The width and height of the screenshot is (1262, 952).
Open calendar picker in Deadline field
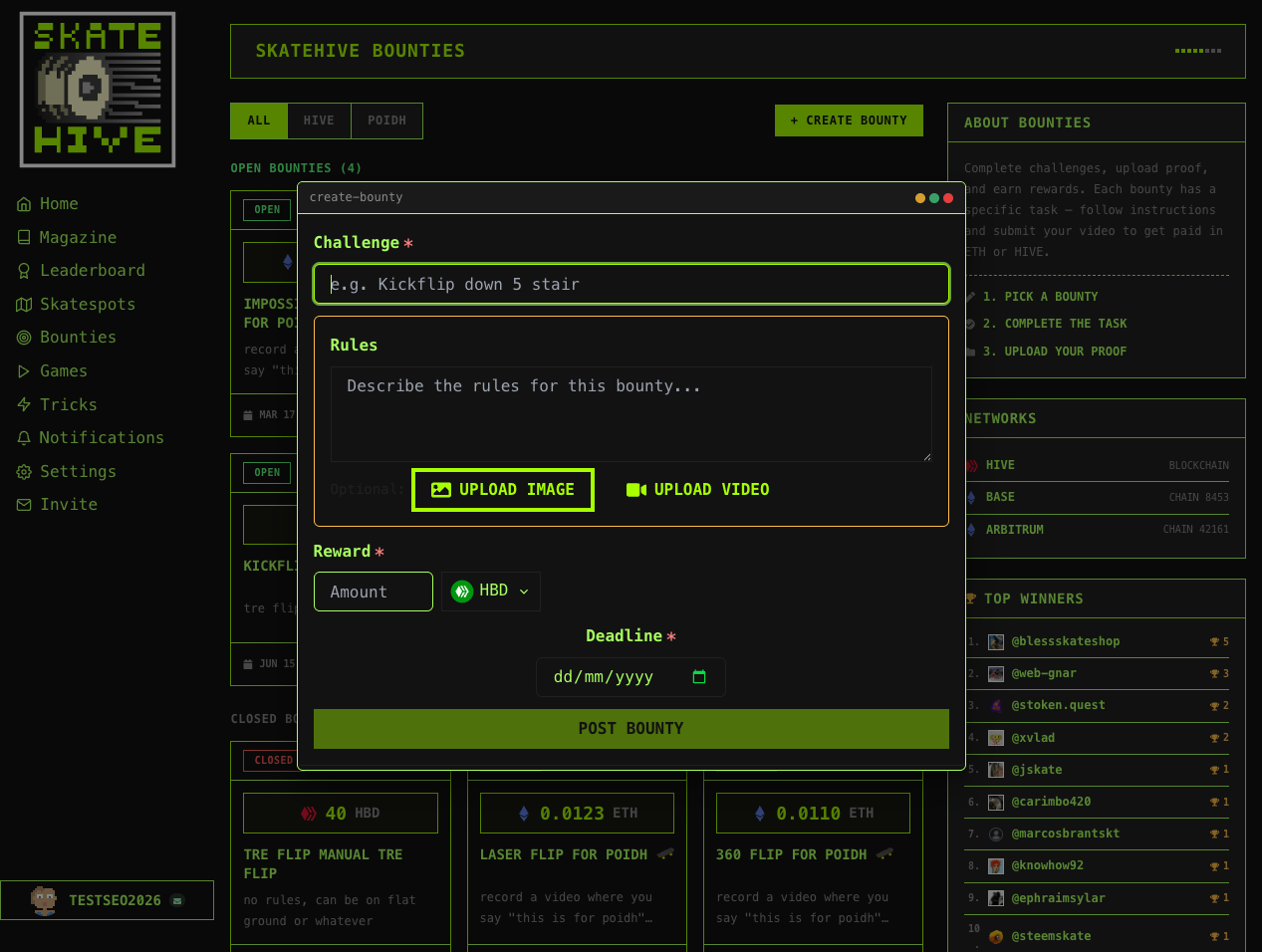pos(699,677)
